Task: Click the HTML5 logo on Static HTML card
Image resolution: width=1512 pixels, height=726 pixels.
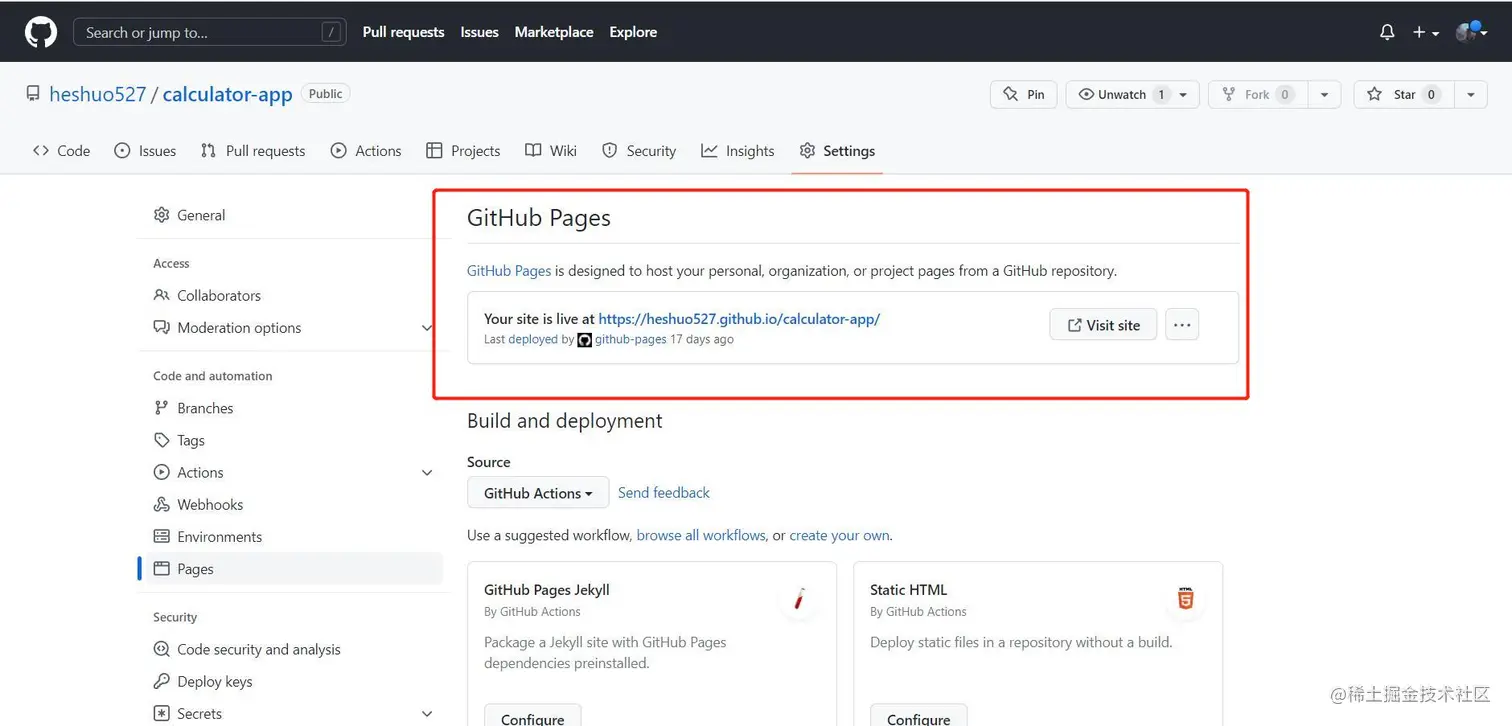Action: click(1185, 600)
